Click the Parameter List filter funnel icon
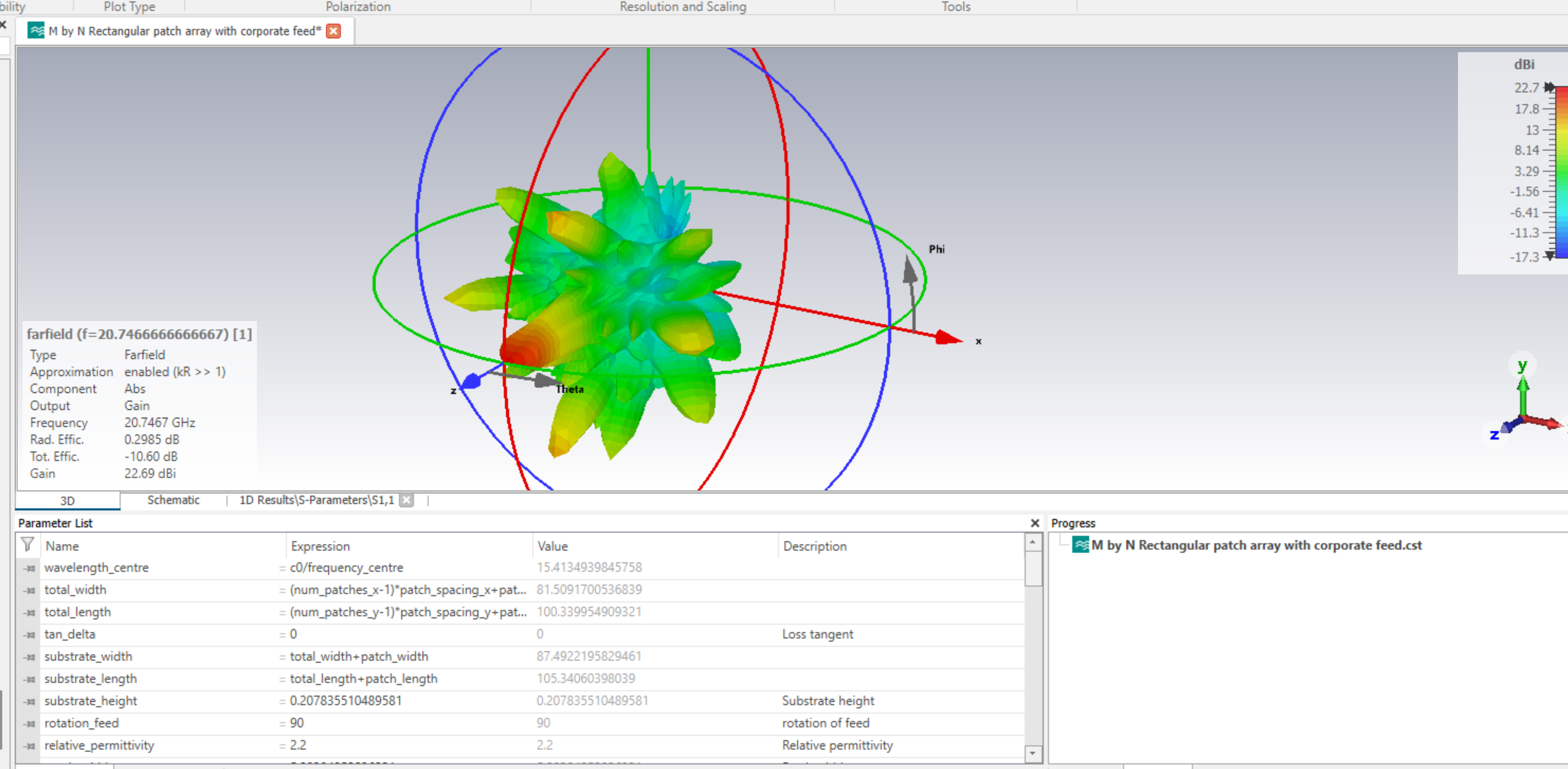Screen dimensions: 1568x769 (28, 545)
